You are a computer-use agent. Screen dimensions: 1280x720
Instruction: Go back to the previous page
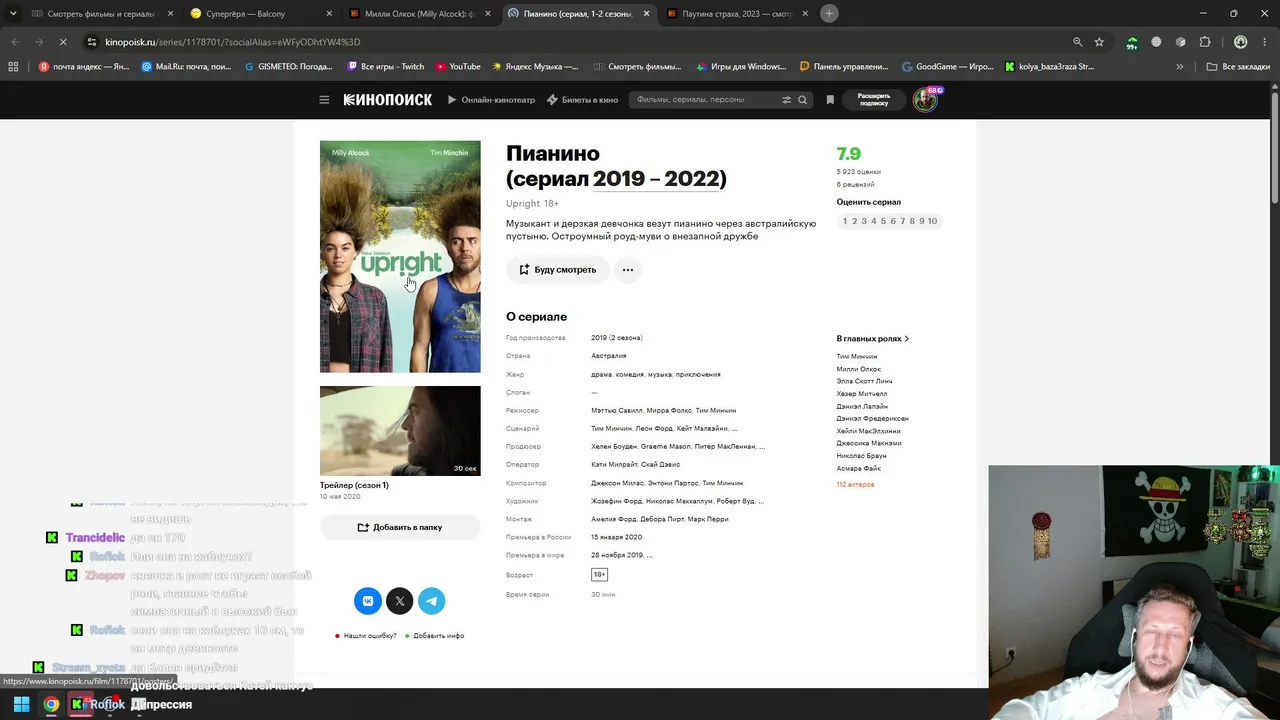click(15, 42)
